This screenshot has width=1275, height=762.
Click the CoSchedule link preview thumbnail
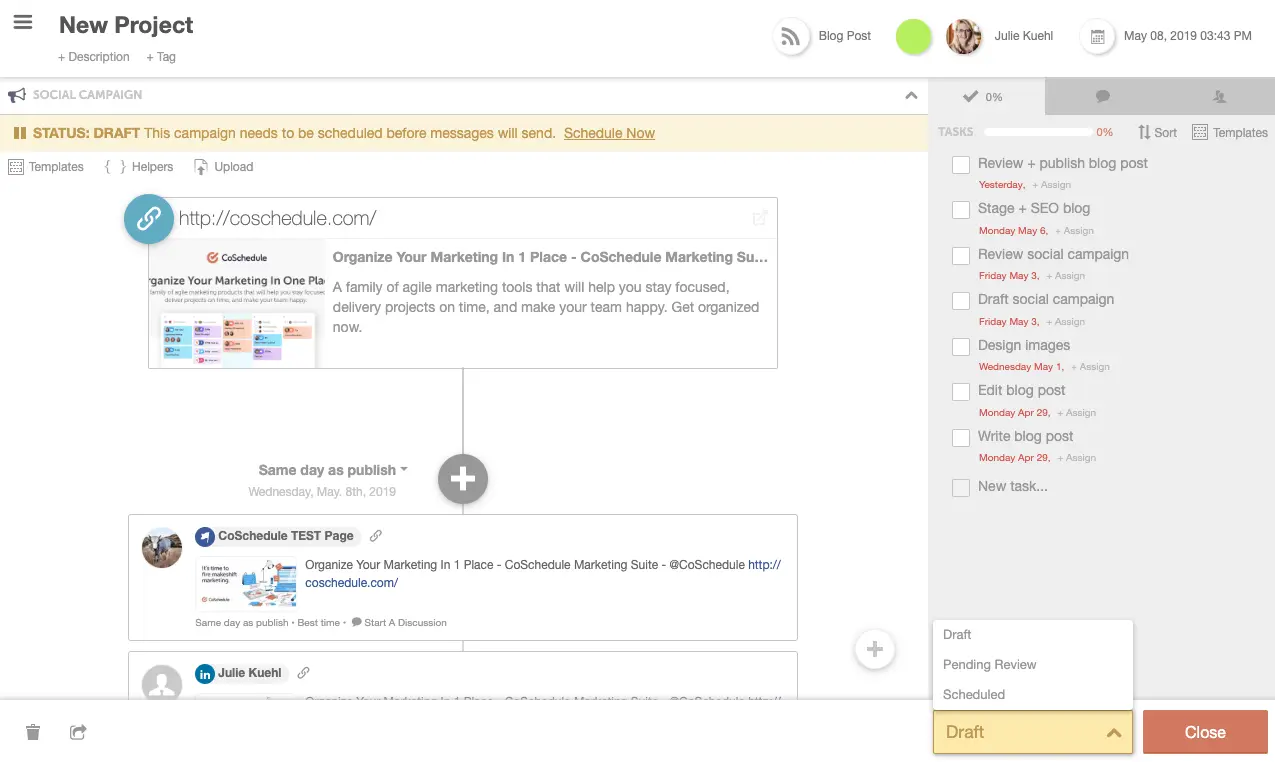[237, 303]
